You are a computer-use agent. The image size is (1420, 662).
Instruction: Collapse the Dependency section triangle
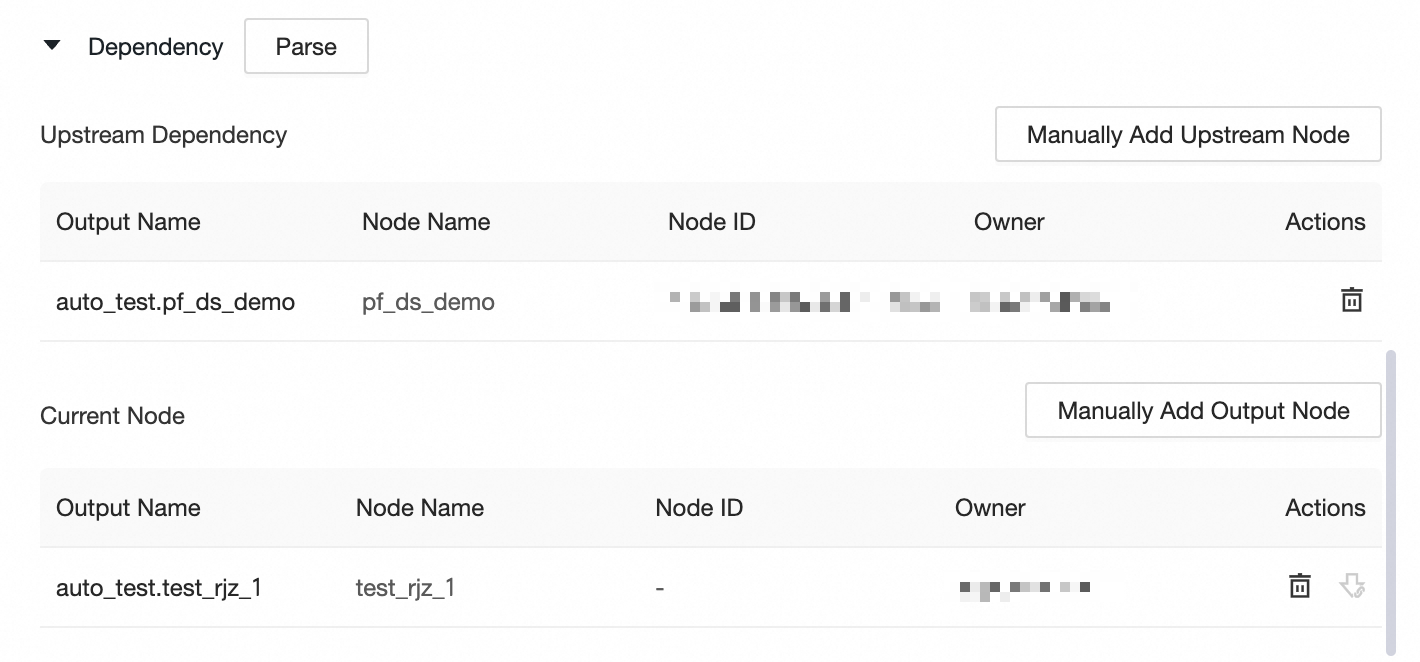[53, 46]
